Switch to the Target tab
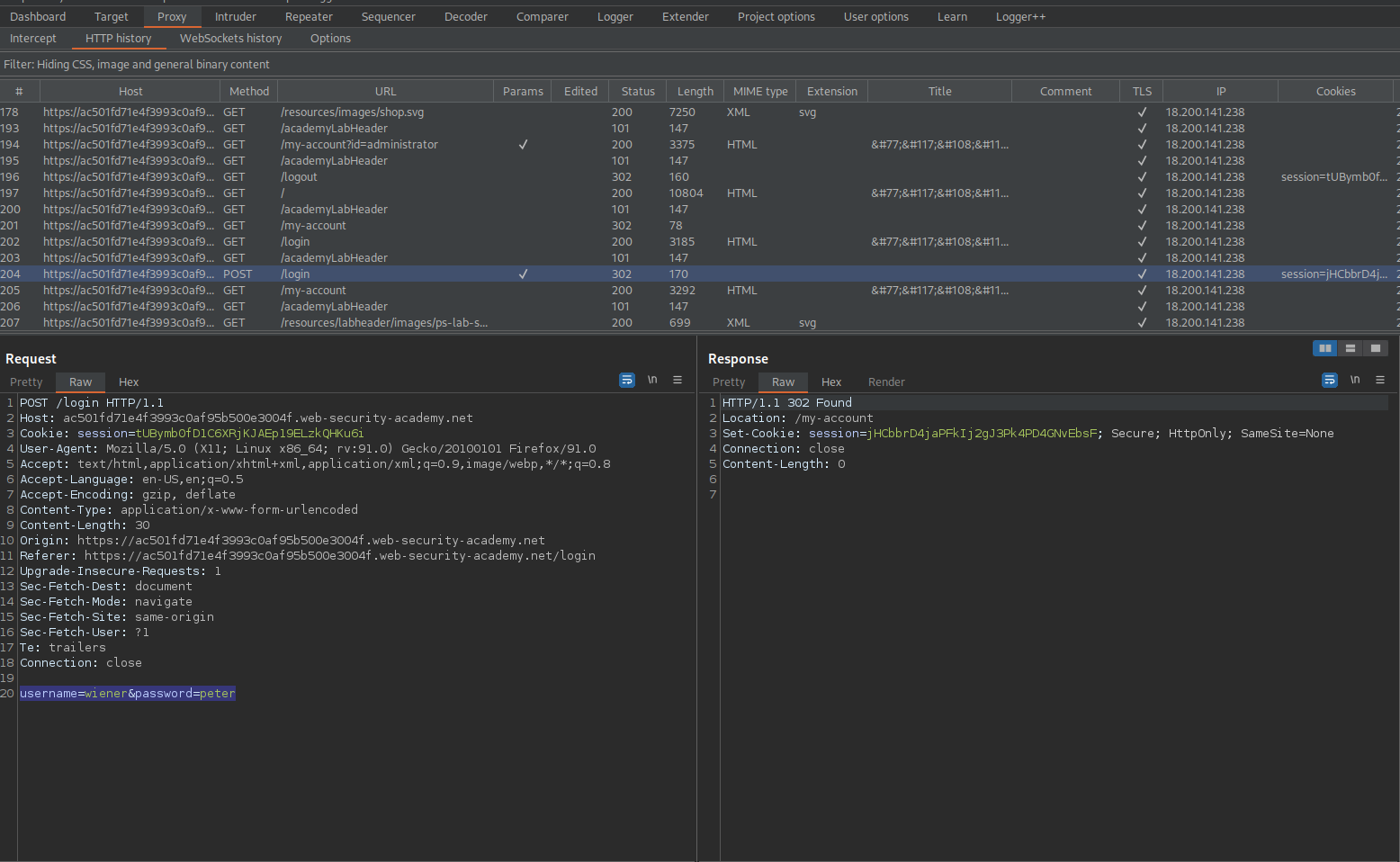1400x862 pixels. tap(112, 17)
